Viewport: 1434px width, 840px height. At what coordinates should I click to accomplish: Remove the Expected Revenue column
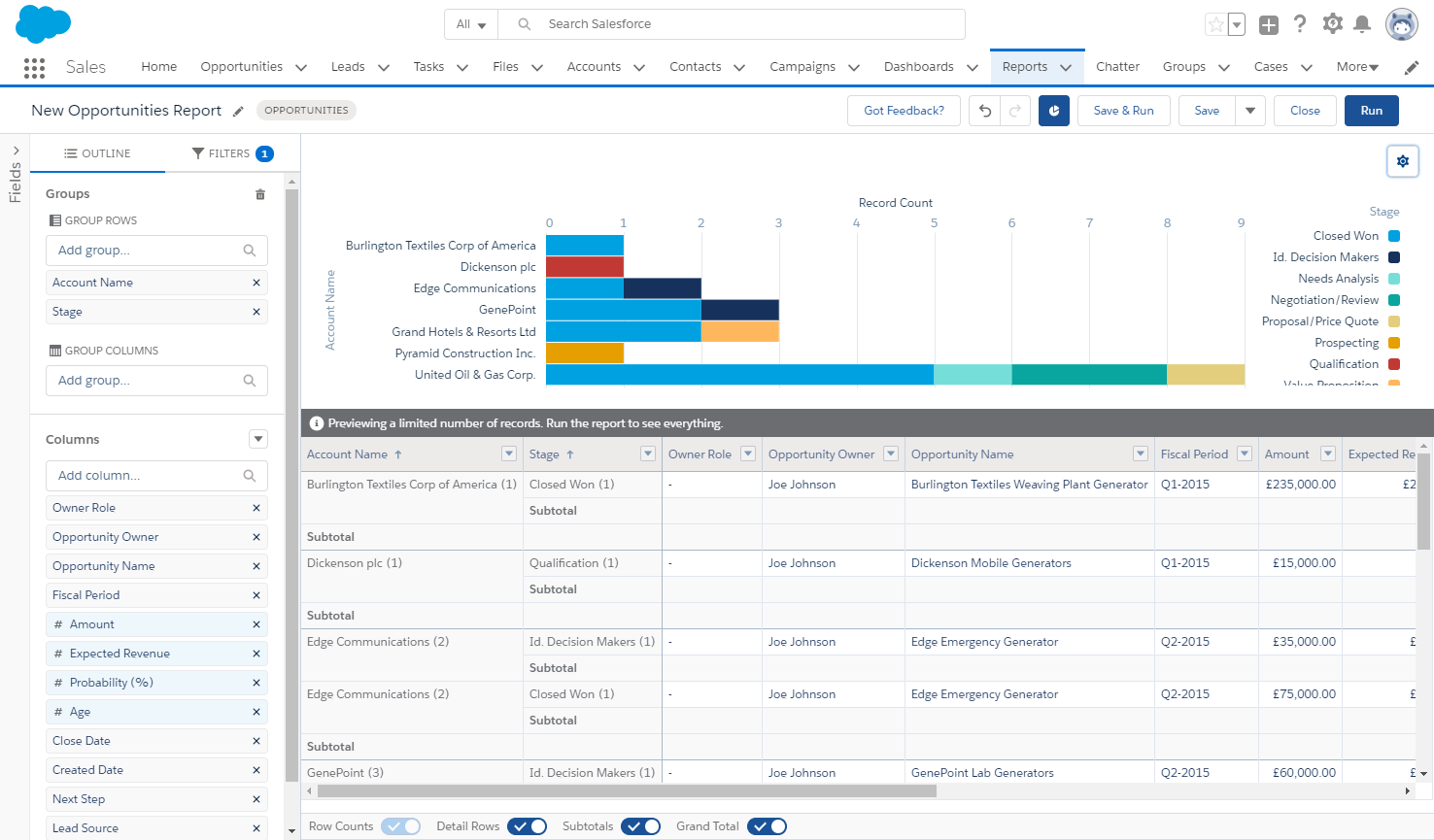click(256, 654)
